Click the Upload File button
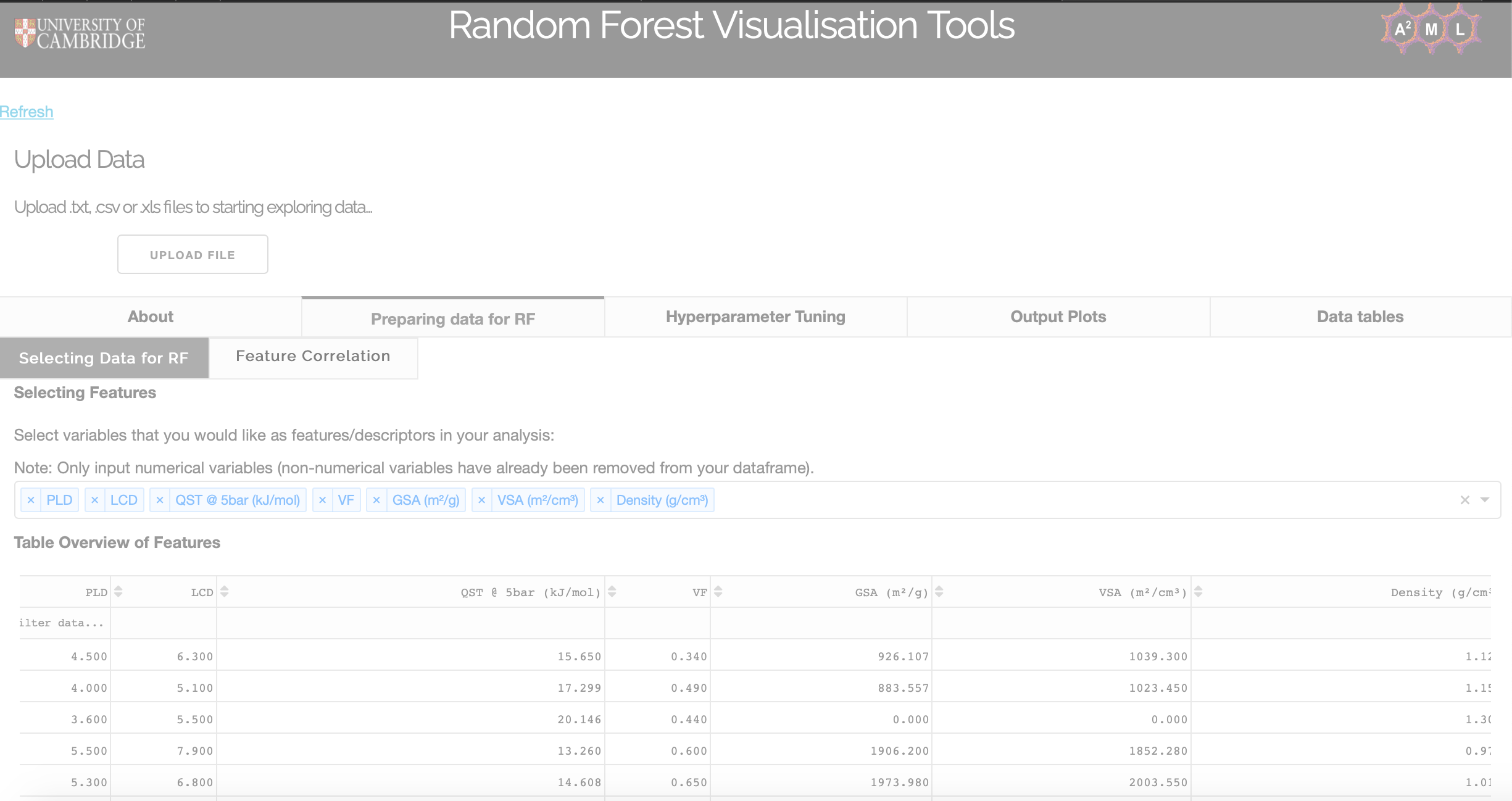1512x801 pixels. coord(193,254)
